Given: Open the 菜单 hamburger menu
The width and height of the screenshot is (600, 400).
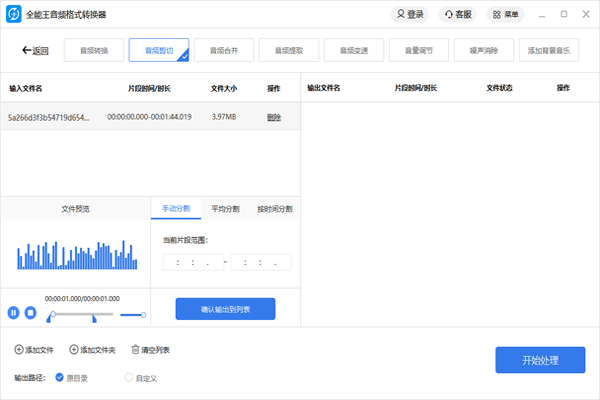Looking at the screenshot, I should tap(496, 15).
